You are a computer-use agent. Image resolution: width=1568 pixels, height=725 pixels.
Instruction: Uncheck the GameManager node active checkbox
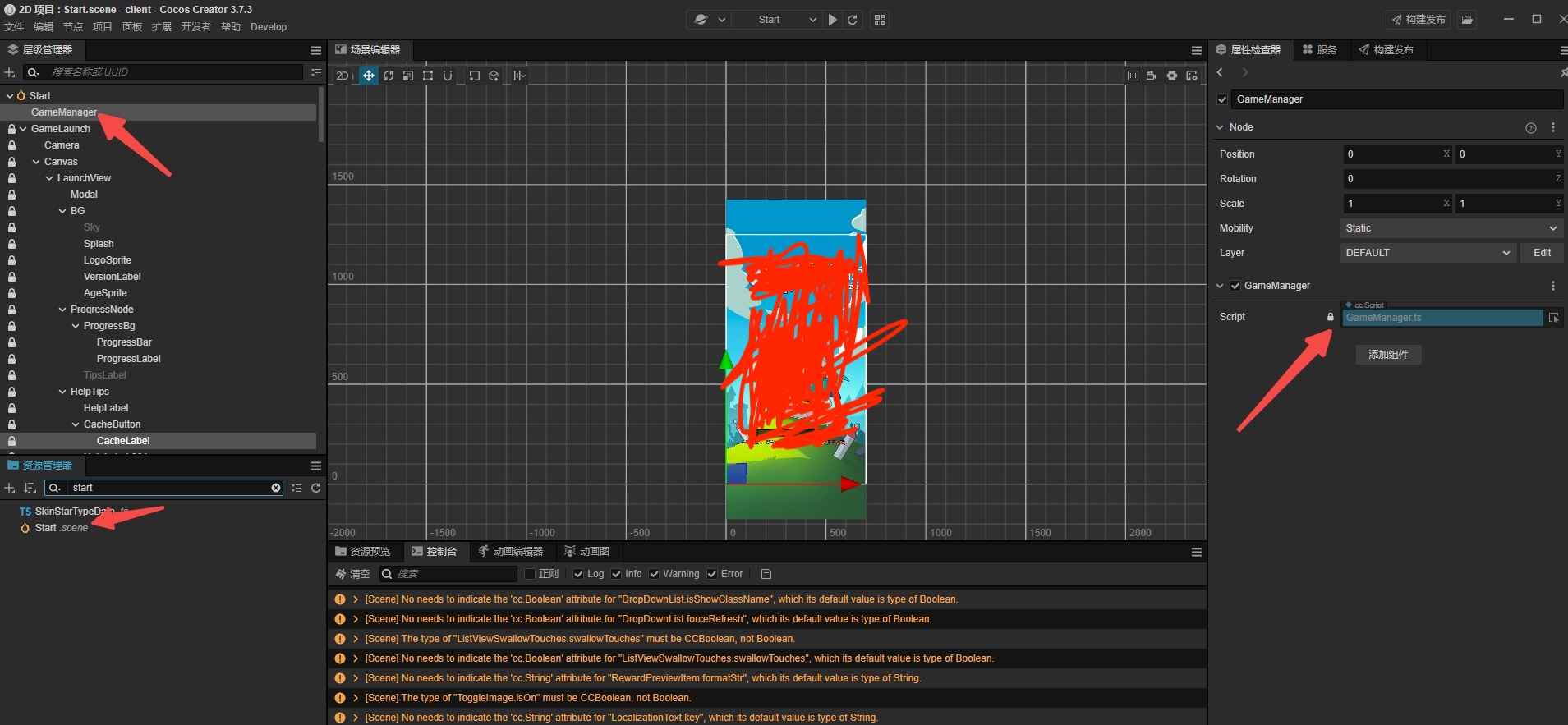[x=1222, y=99]
